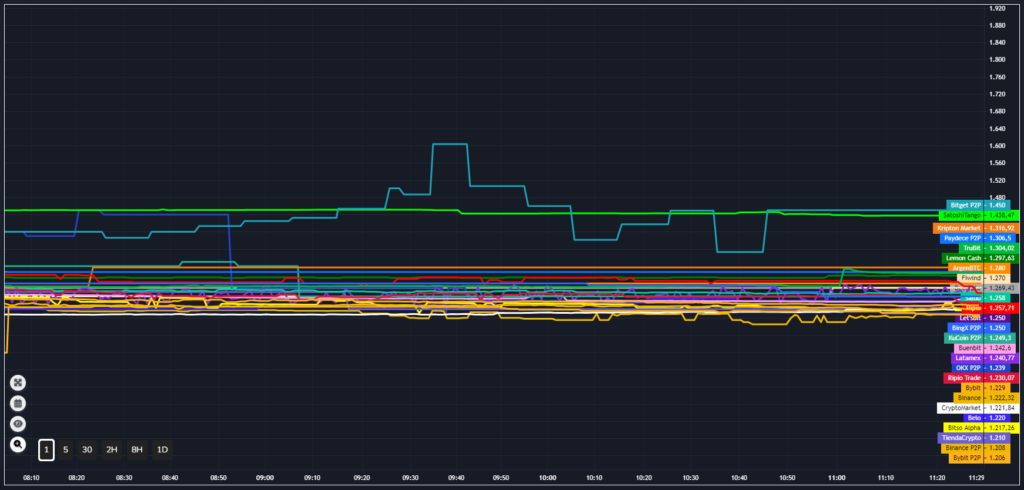This screenshot has height=490, width=1024.
Task: Click the fullscreen expand icon
Action: [18, 382]
